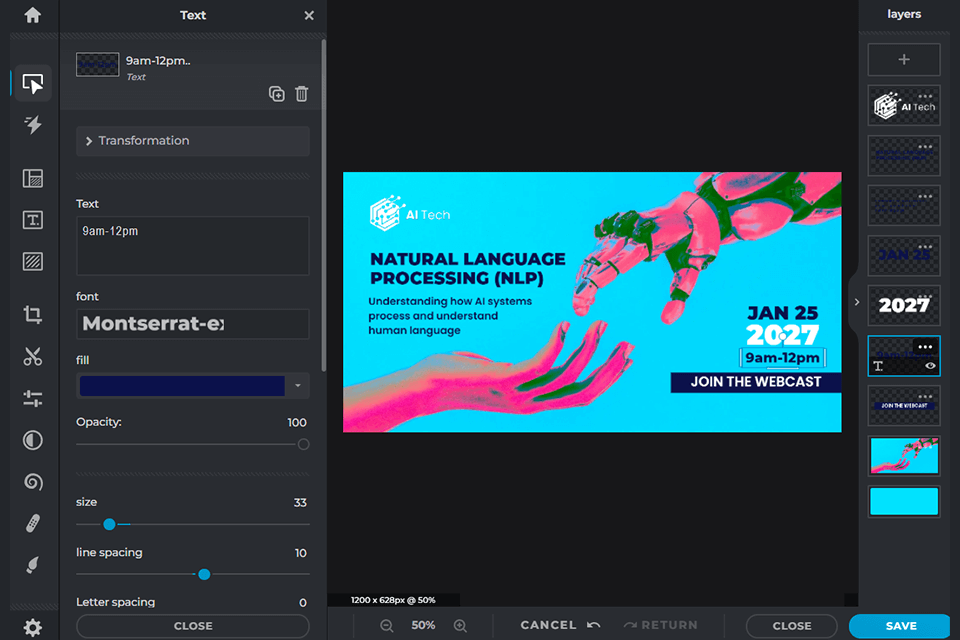Select the JAN 25 layer thumbnail
This screenshot has height=640, width=960.
pos(904,255)
